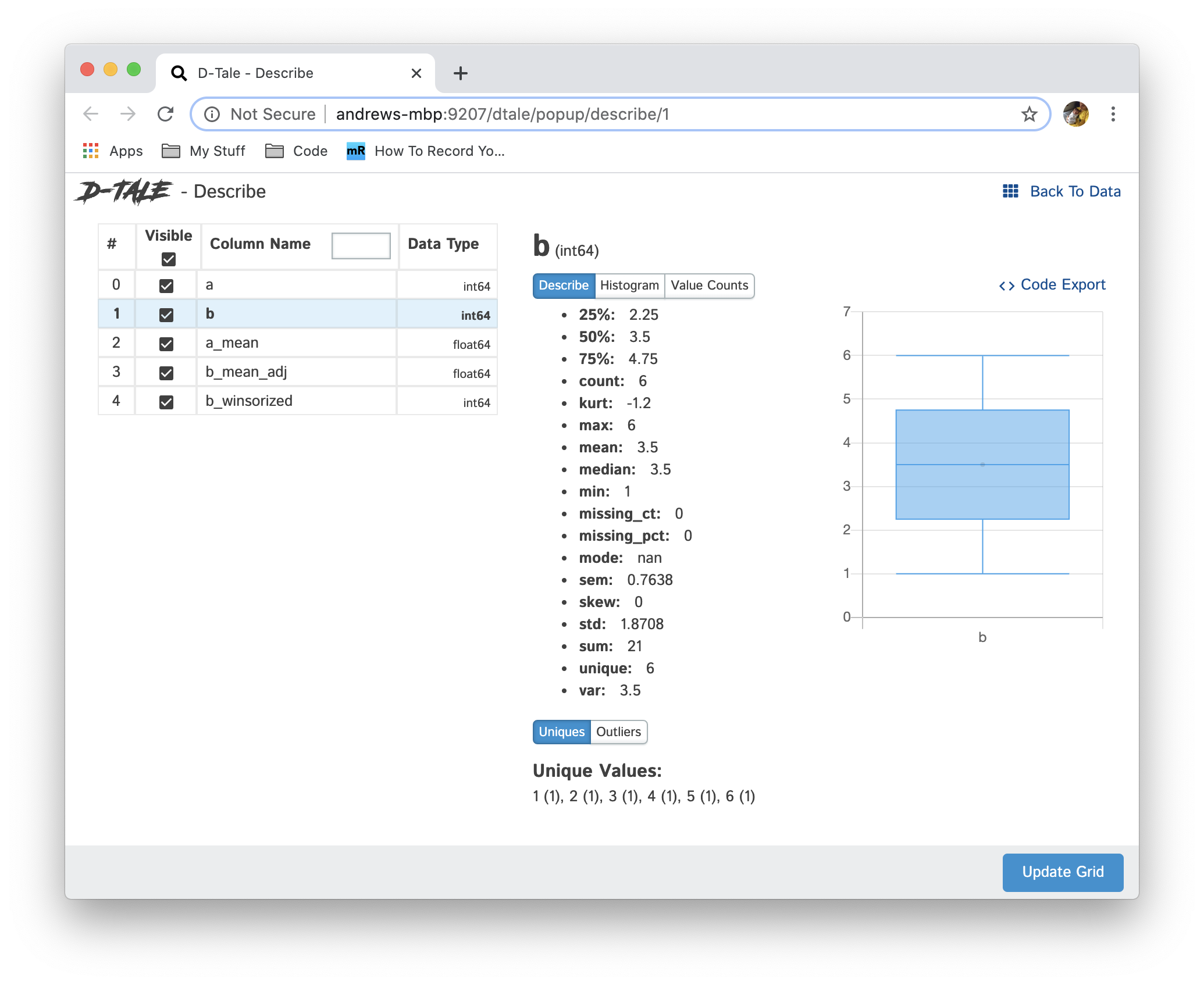Bookmark page with the star icon

click(1029, 114)
